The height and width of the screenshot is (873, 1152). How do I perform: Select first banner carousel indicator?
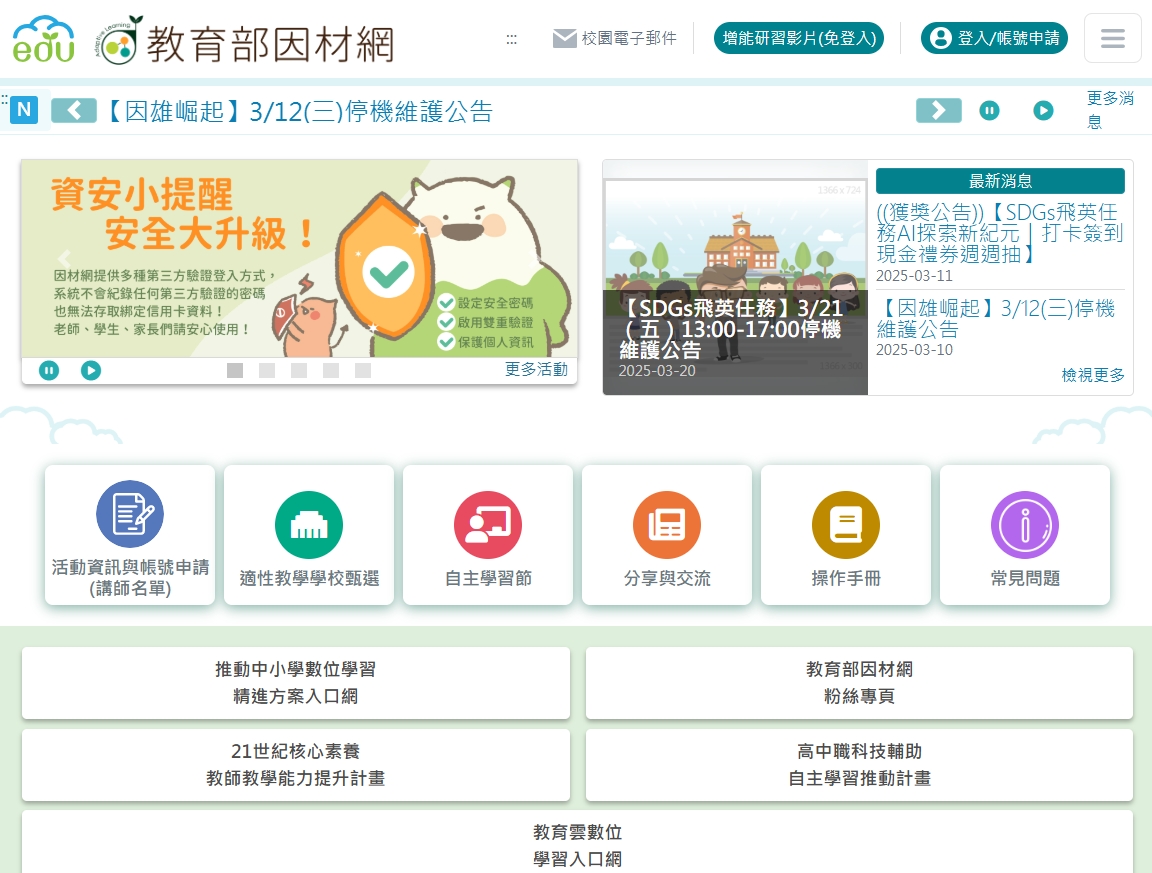pyautogui.click(x=235, y=370)
